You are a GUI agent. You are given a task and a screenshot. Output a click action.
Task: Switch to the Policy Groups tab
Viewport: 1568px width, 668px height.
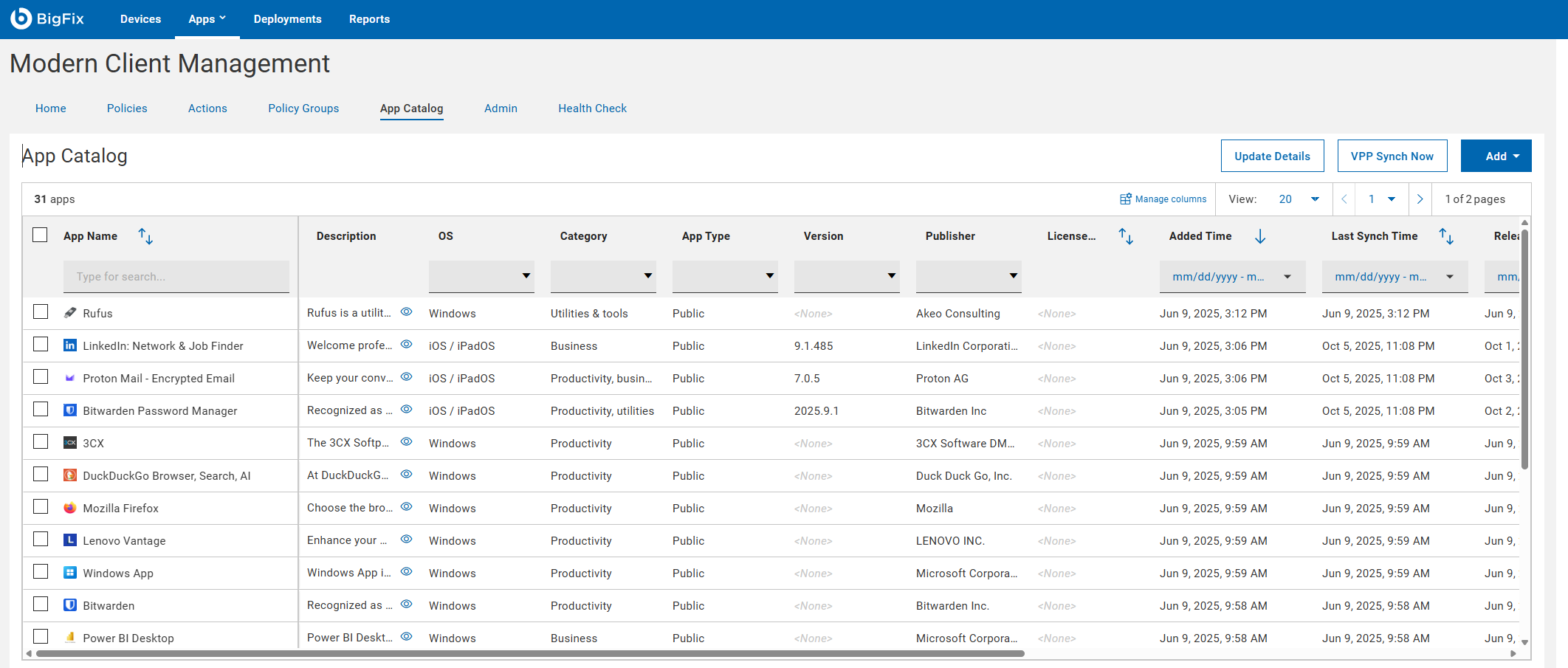pyautogui.click(x=303, y=109)
